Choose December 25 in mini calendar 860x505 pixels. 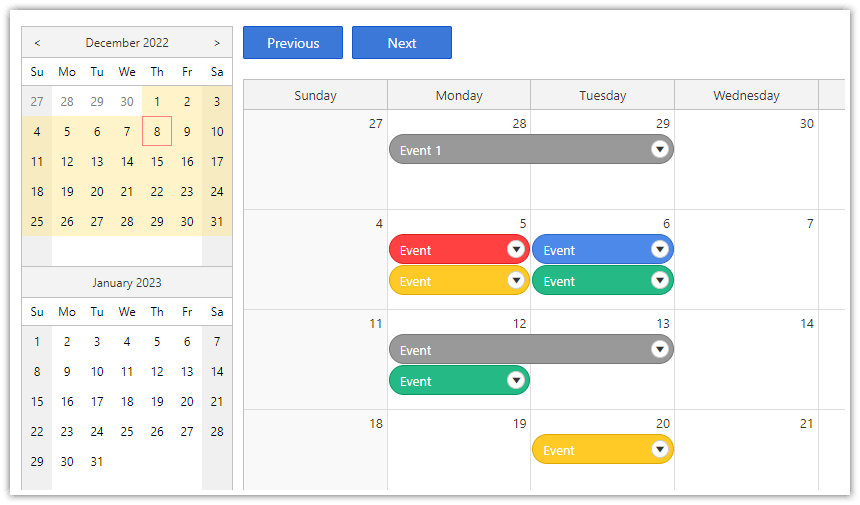[x=37, y=222]
